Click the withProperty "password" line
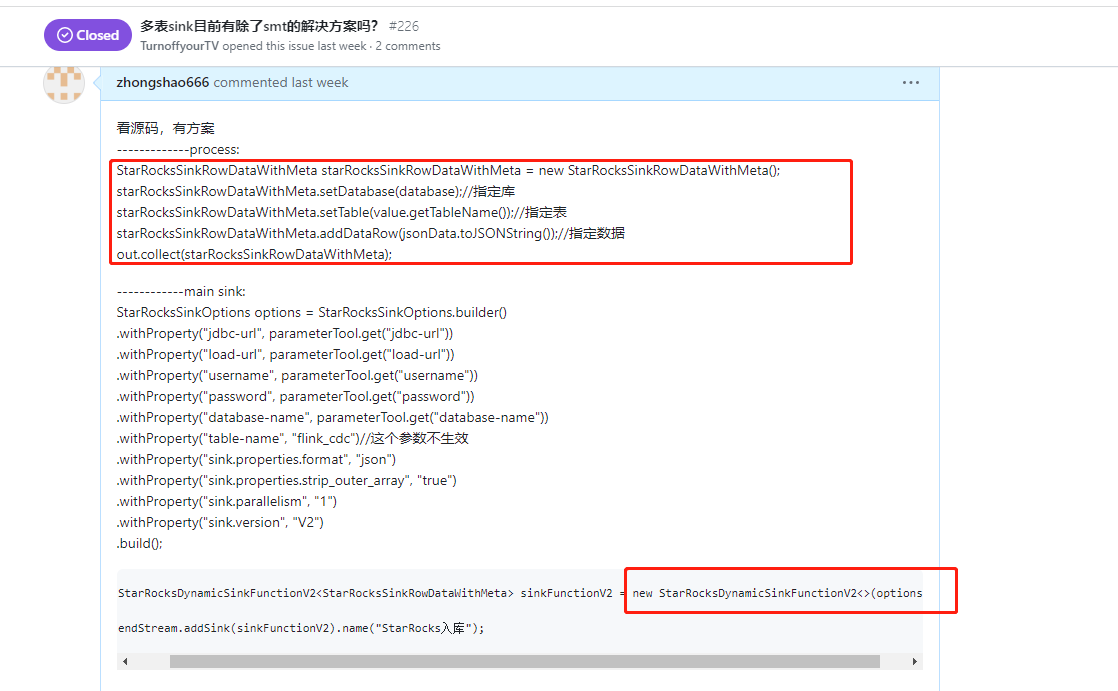The image size is (1118, 691). tap(295, 396)
